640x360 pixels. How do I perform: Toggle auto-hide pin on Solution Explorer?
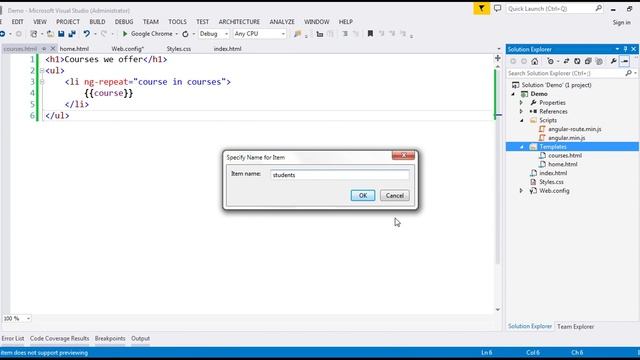click(x=625, y=49)
